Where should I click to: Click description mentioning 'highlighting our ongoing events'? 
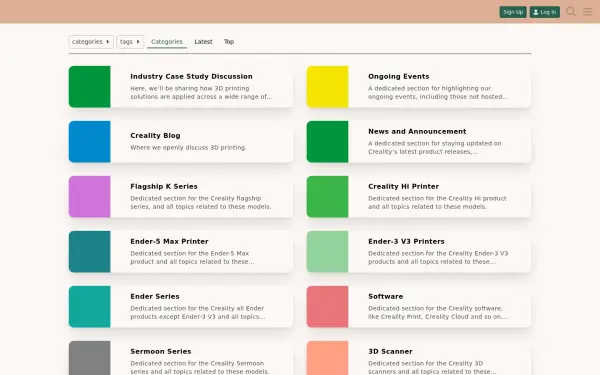click(x=438, y=93)
